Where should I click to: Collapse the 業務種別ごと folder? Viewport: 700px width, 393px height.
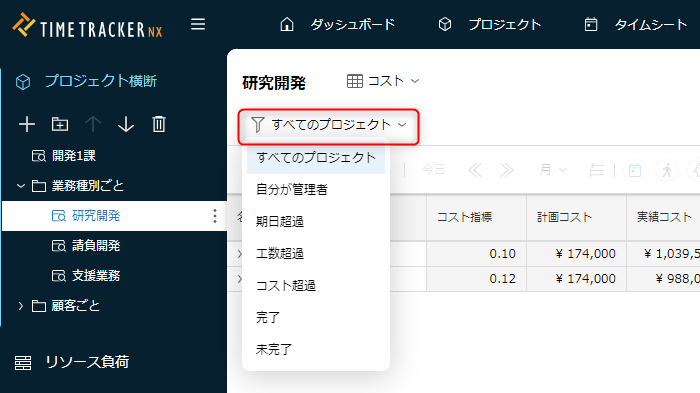(x=21, y=186)
